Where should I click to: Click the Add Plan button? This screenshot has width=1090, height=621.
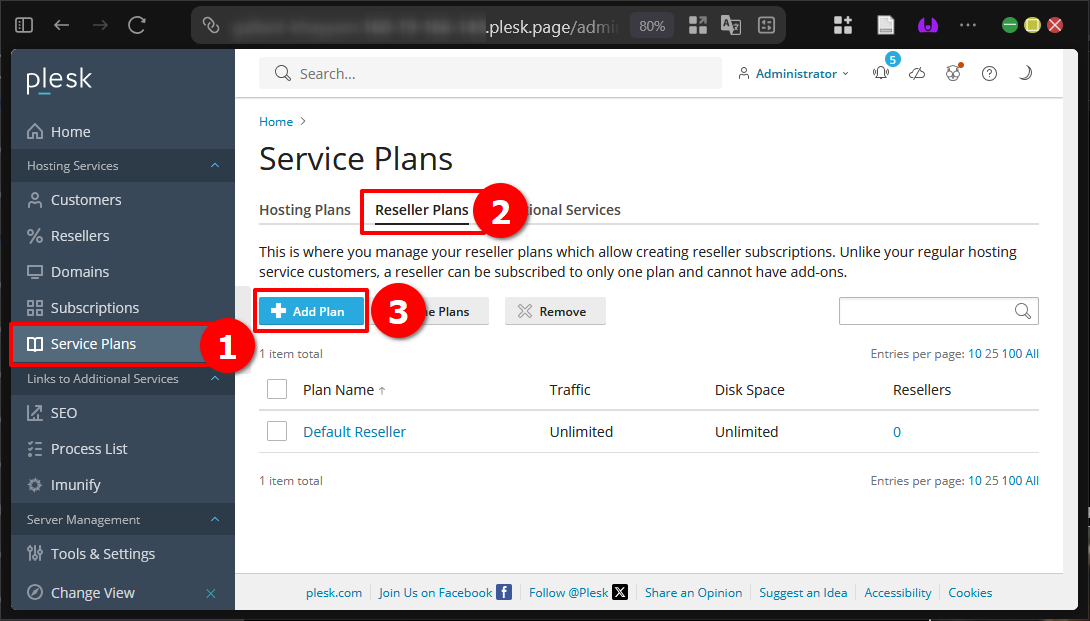click(311, 312)
